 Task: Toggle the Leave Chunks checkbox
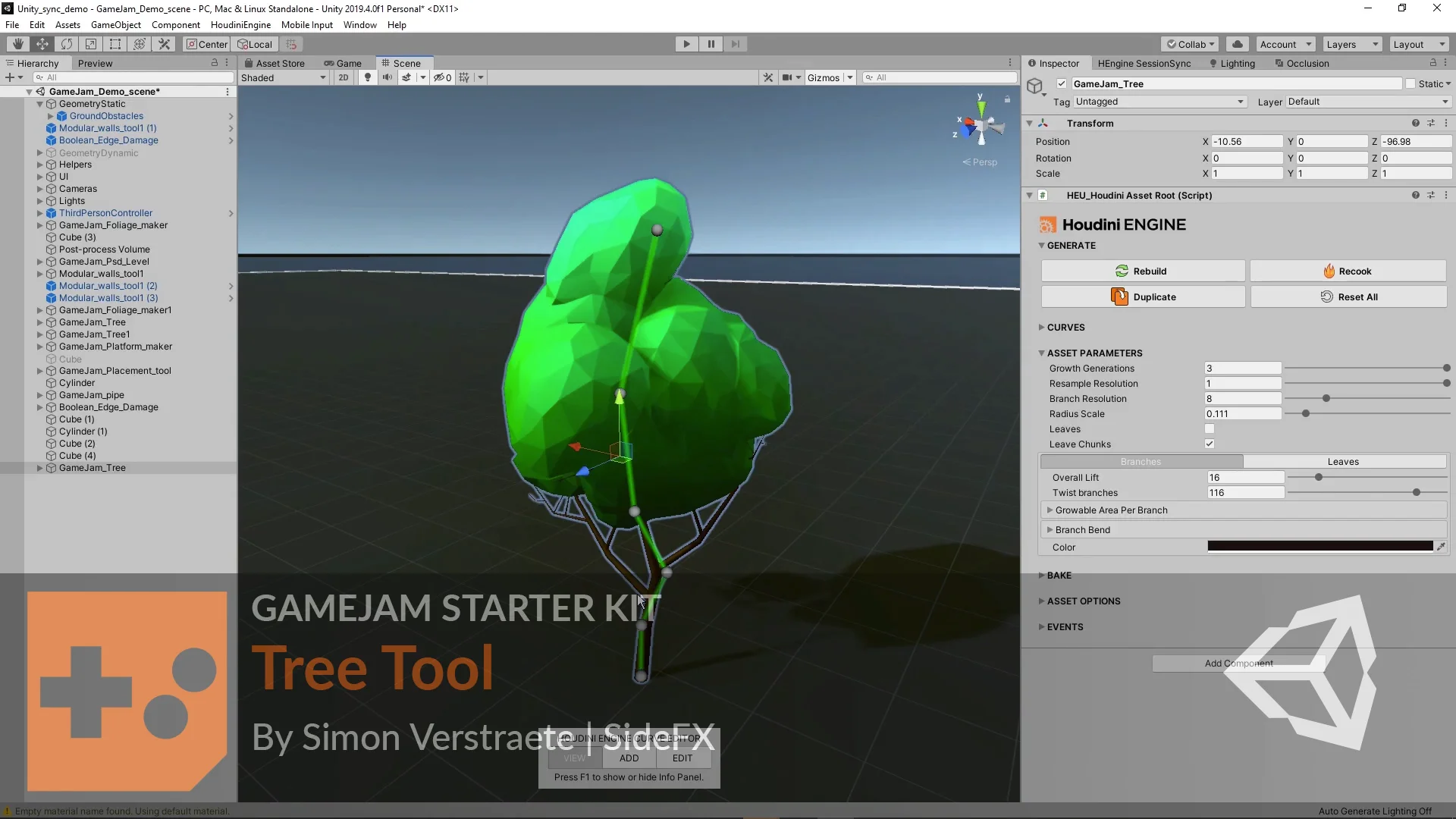coord(1210,444)
